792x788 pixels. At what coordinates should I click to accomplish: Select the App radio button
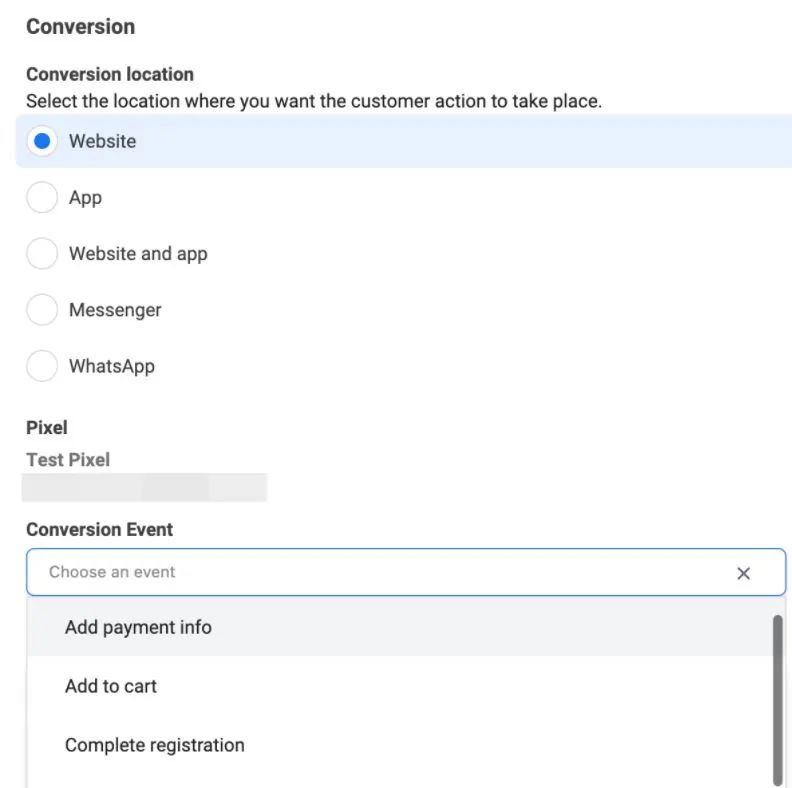pos(42,198)
